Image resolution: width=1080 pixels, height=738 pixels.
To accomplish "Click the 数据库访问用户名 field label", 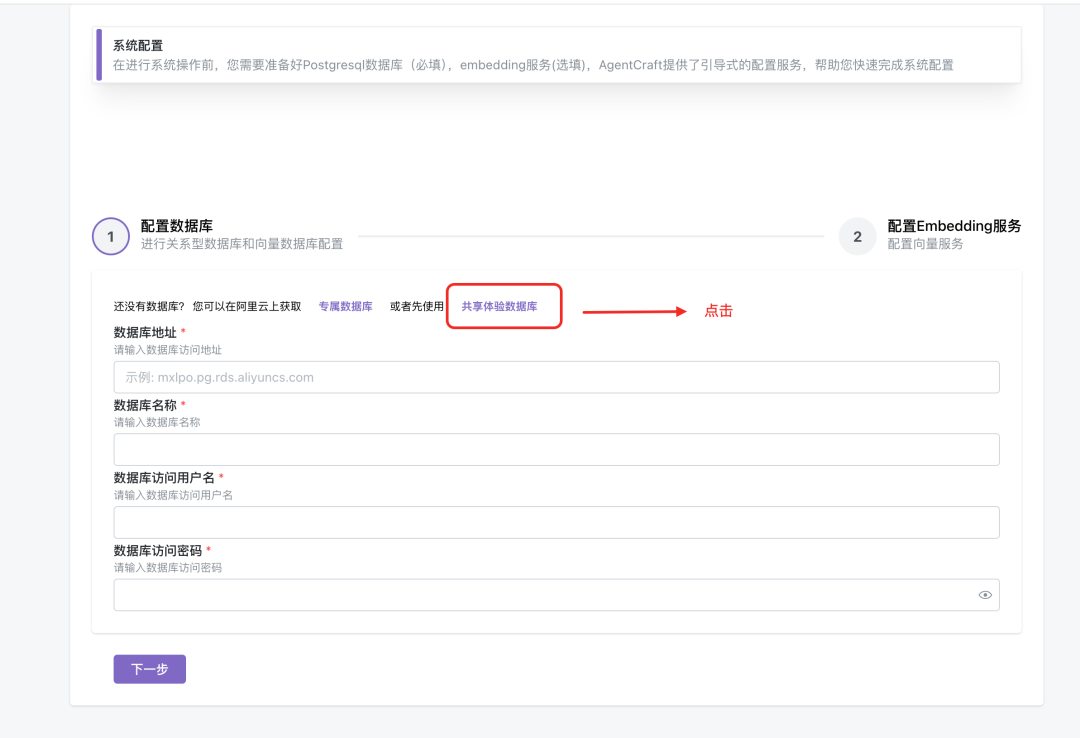I will coord(164,478).
